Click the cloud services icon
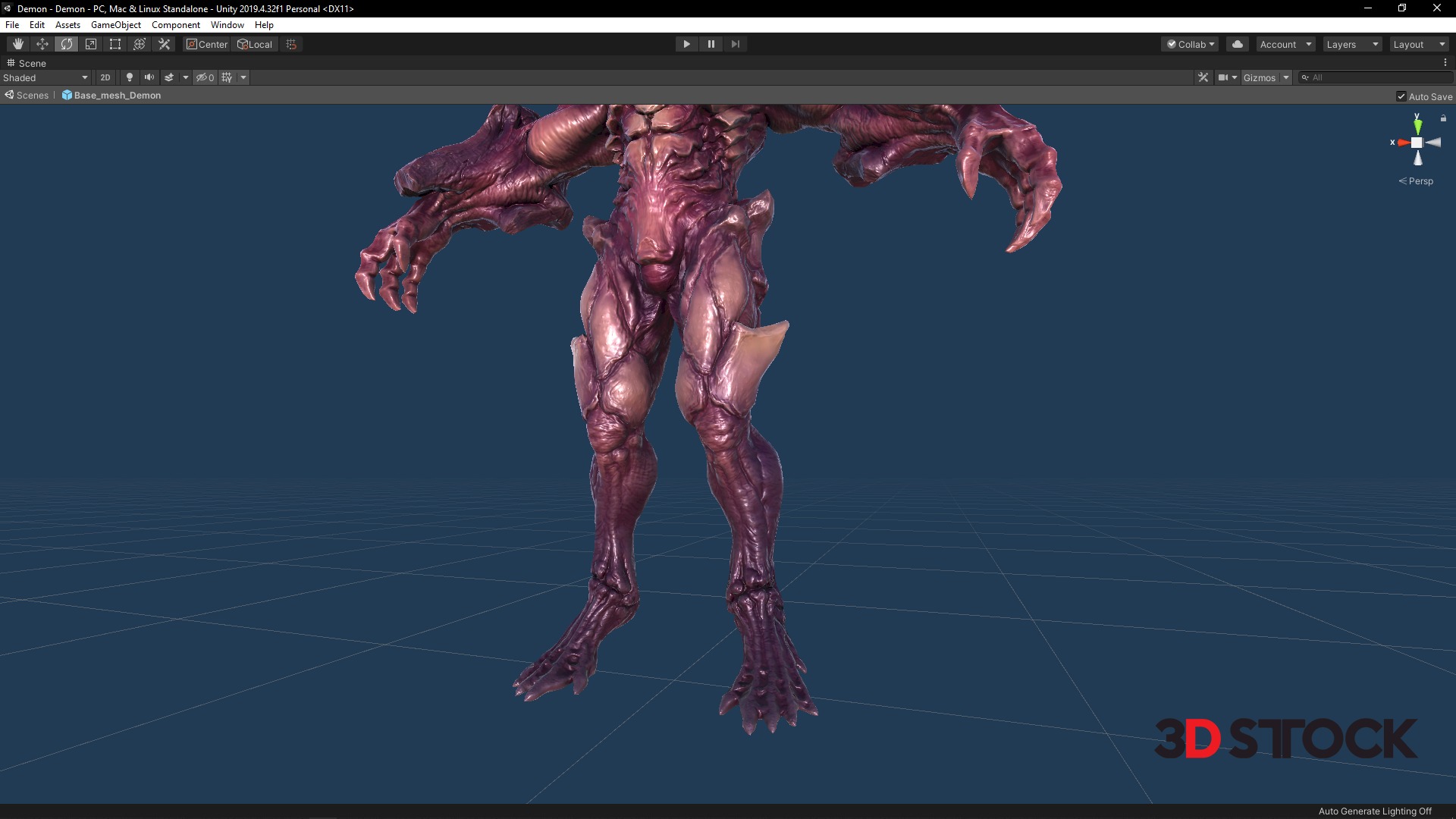This screenshot has width=1456, height=819. point(1238,44)
